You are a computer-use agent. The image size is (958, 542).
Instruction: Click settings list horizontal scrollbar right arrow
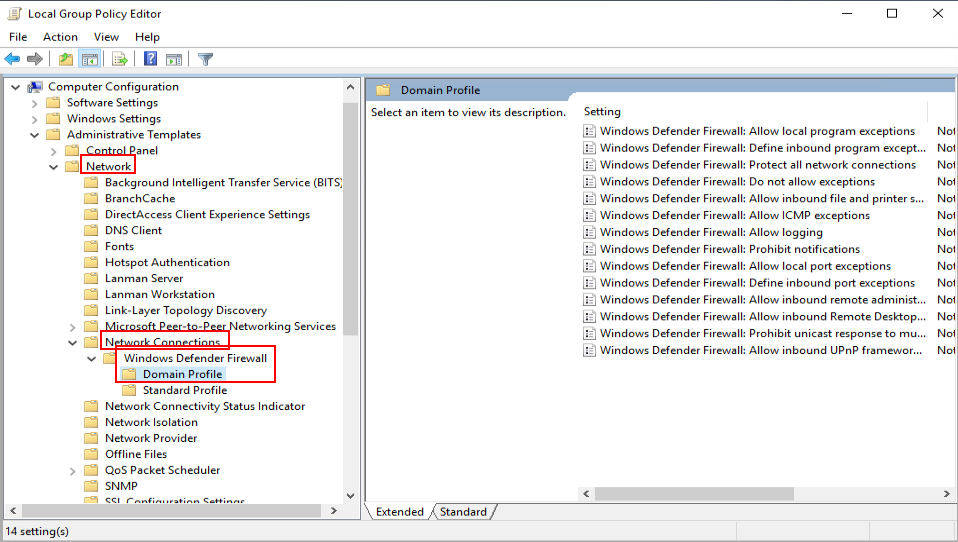coord(946,493)
